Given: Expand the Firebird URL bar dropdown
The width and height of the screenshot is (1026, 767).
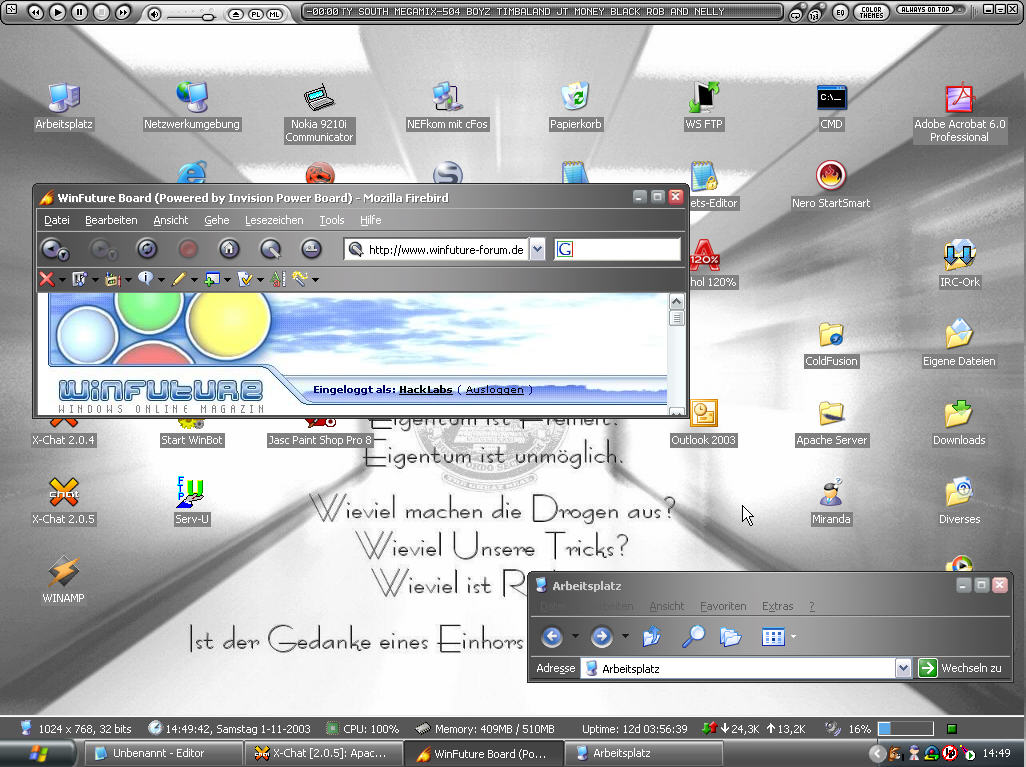Looking at the screenshot, I should (x=537, y=250).
